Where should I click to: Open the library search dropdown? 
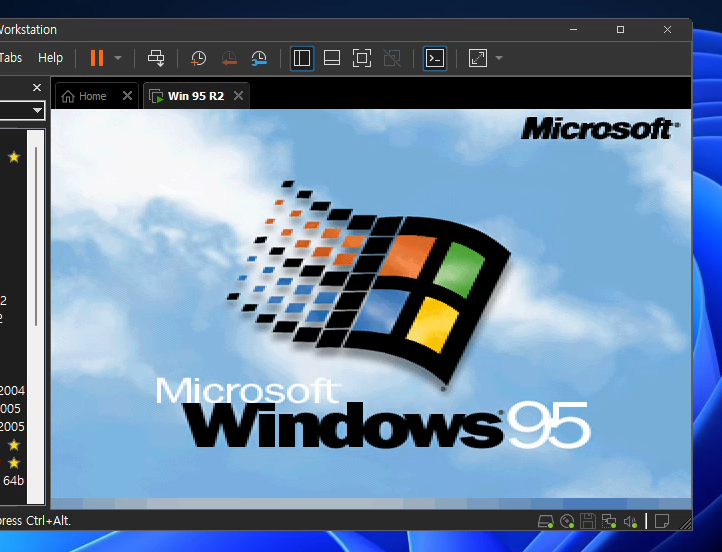[37, 110]
